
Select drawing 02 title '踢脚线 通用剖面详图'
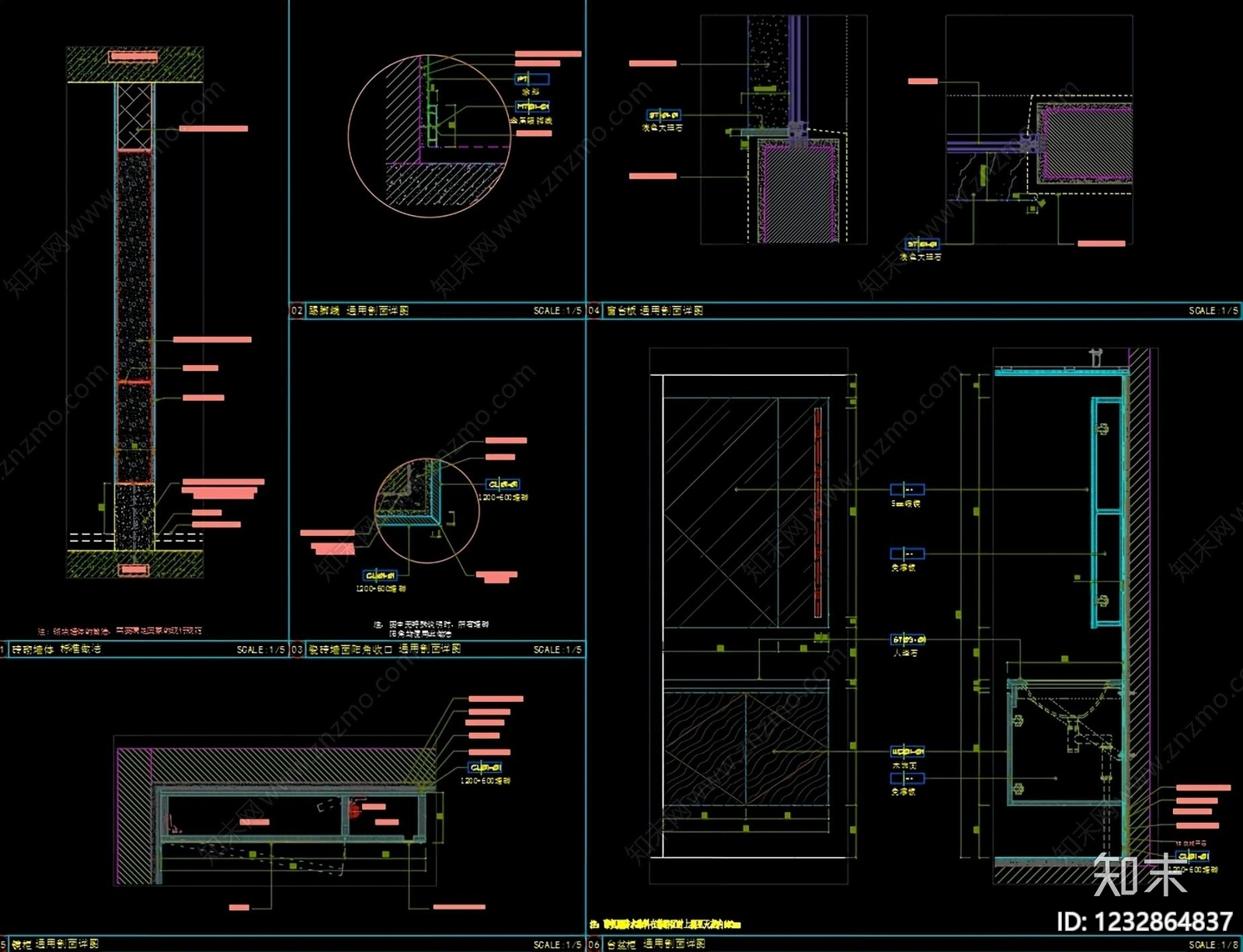(x=359, y=311)
